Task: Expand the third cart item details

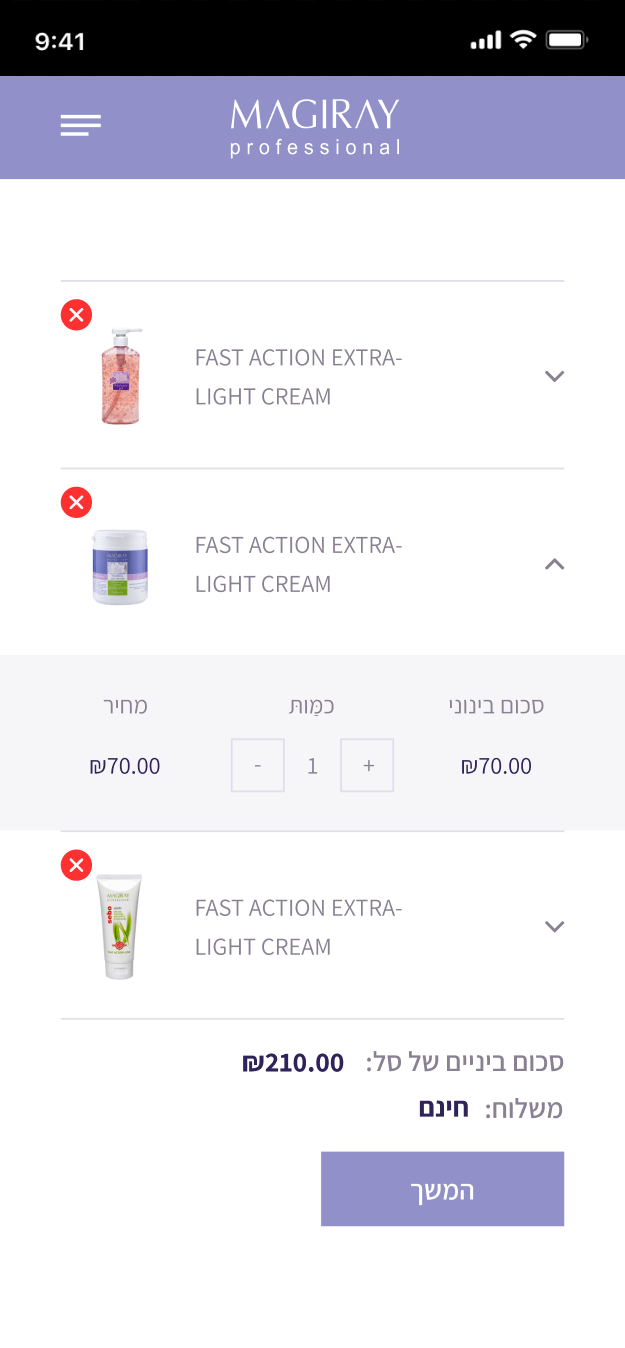Action: tap(554, 926)
